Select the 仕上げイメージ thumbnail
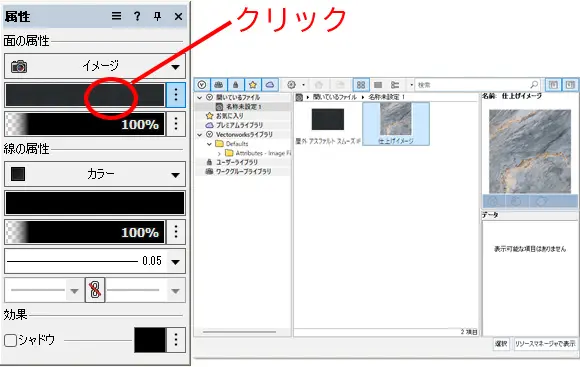The image size is (580, 367). click(x=396, y=124)
